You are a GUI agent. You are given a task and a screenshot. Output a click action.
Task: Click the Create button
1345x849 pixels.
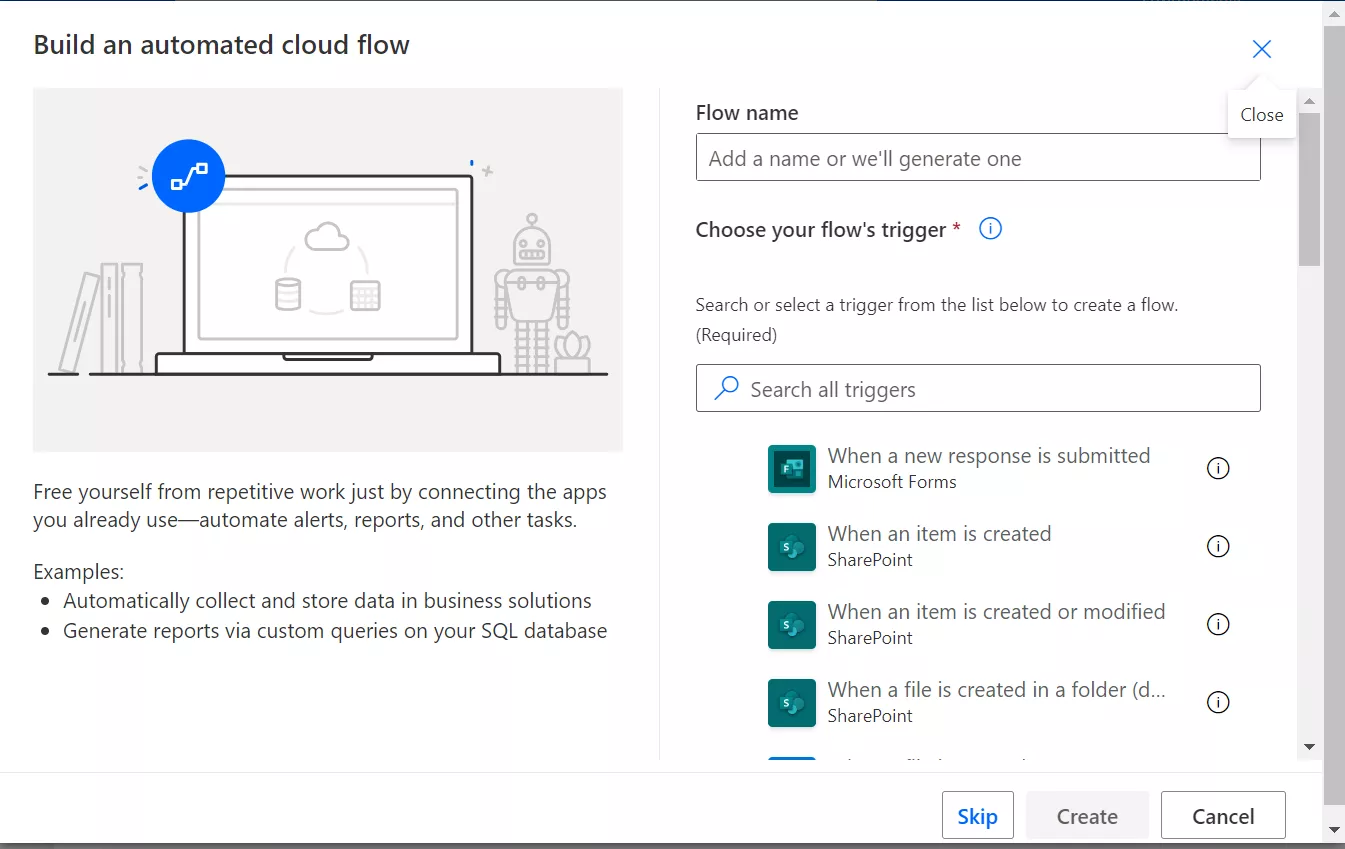(x=1087, y=816)
